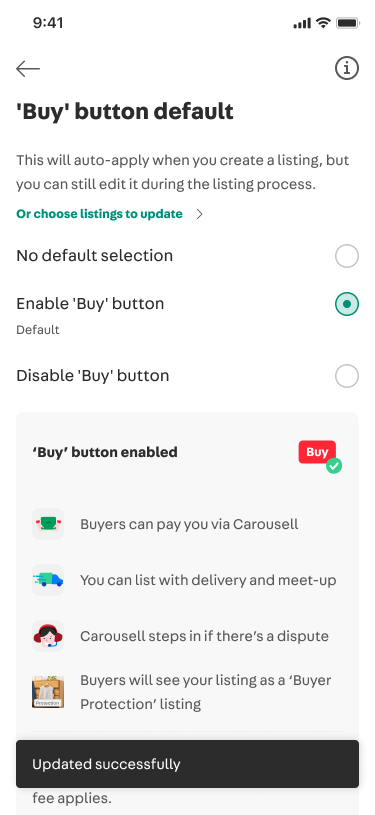The image size is (375, 815).
Task: Expand the chevron next to choose listings
Action: tap(199, 214)
